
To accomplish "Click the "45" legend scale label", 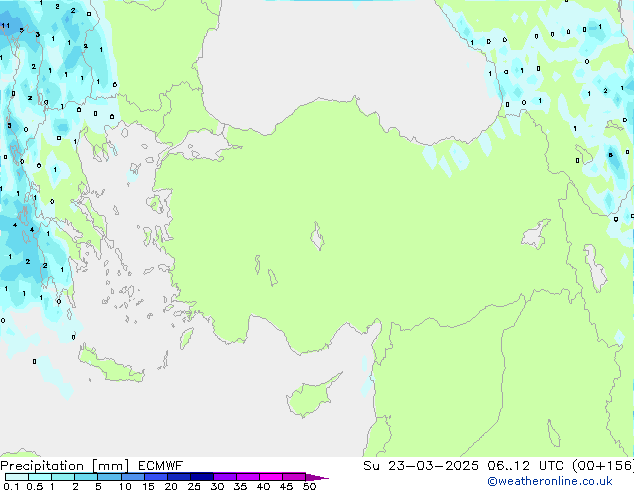I will click(x=286, y=486).
